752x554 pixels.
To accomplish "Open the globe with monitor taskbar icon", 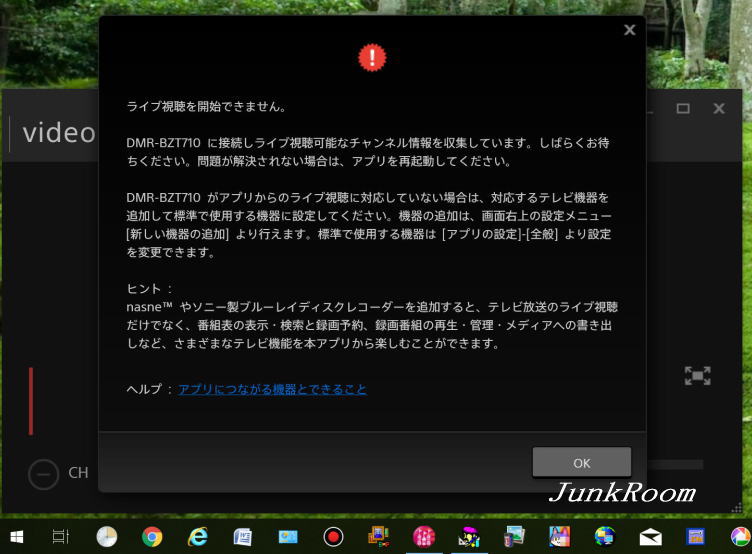I will point(605,537).
